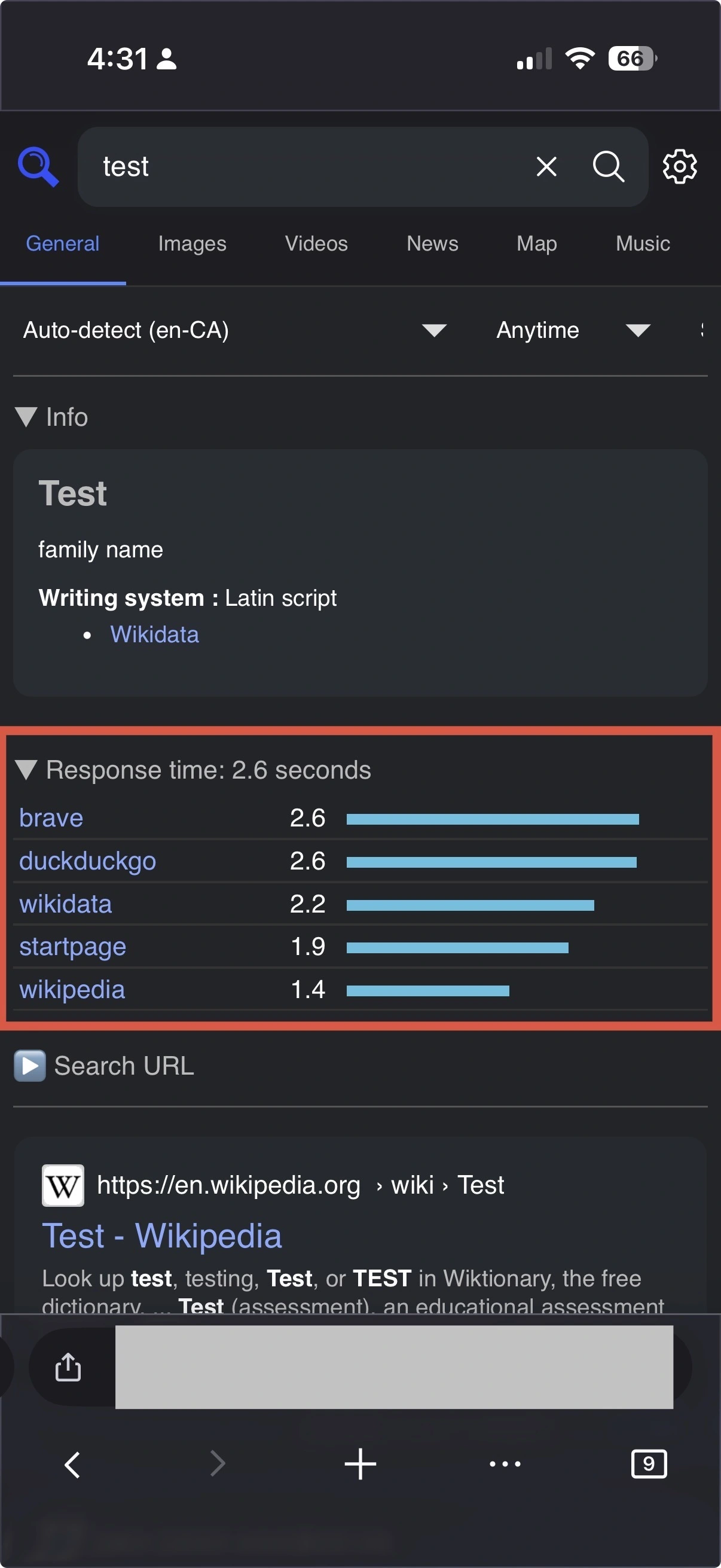Click the brave response time bar
The image size is (721, 1568).
pos(492,819)
